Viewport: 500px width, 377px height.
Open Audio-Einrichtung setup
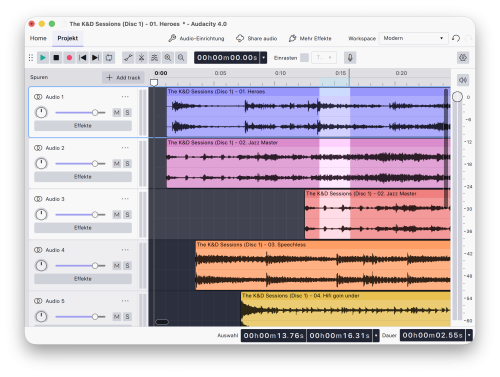pos(196,38)
